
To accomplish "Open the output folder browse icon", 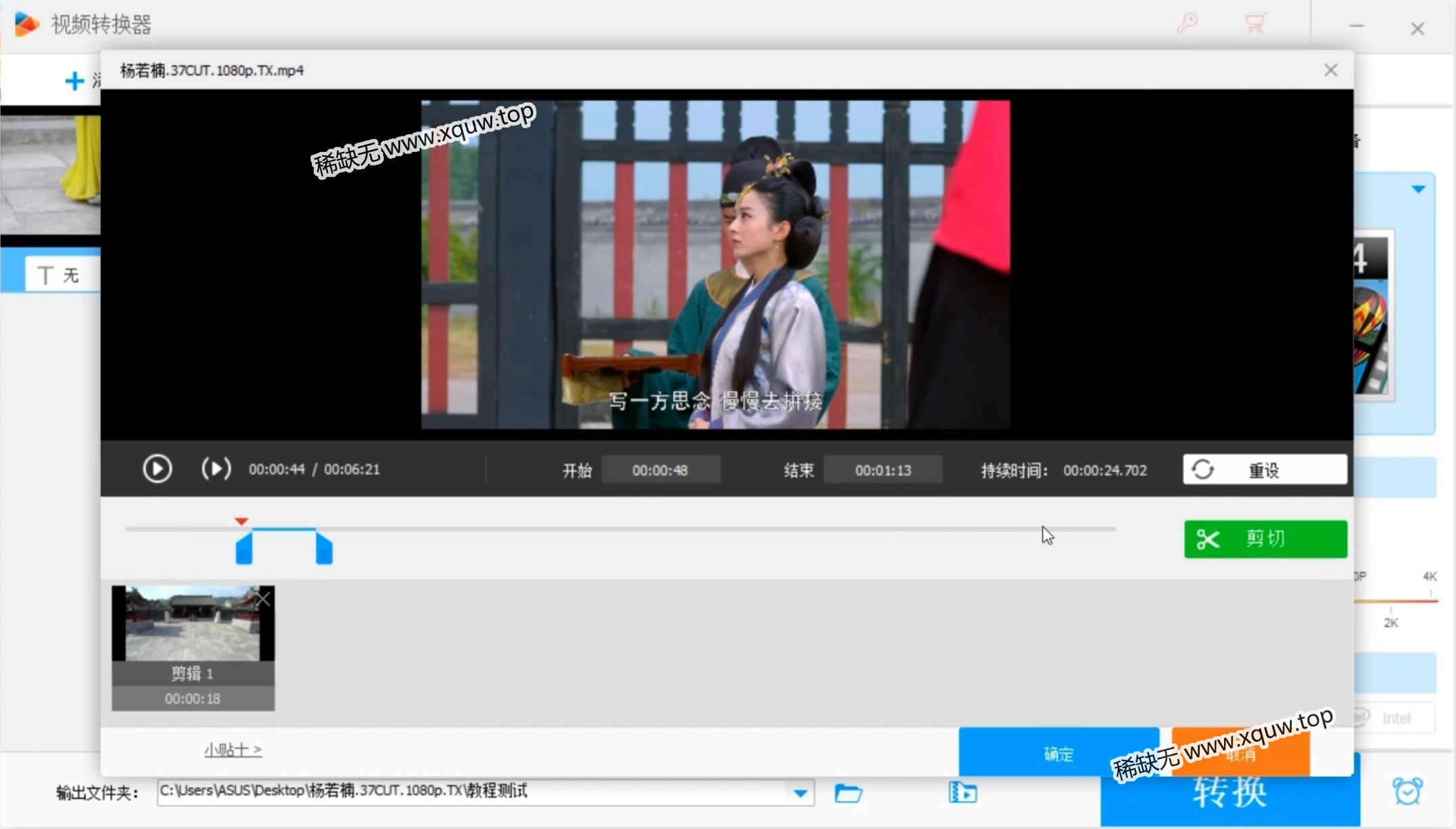I will [x=848, y=792].
